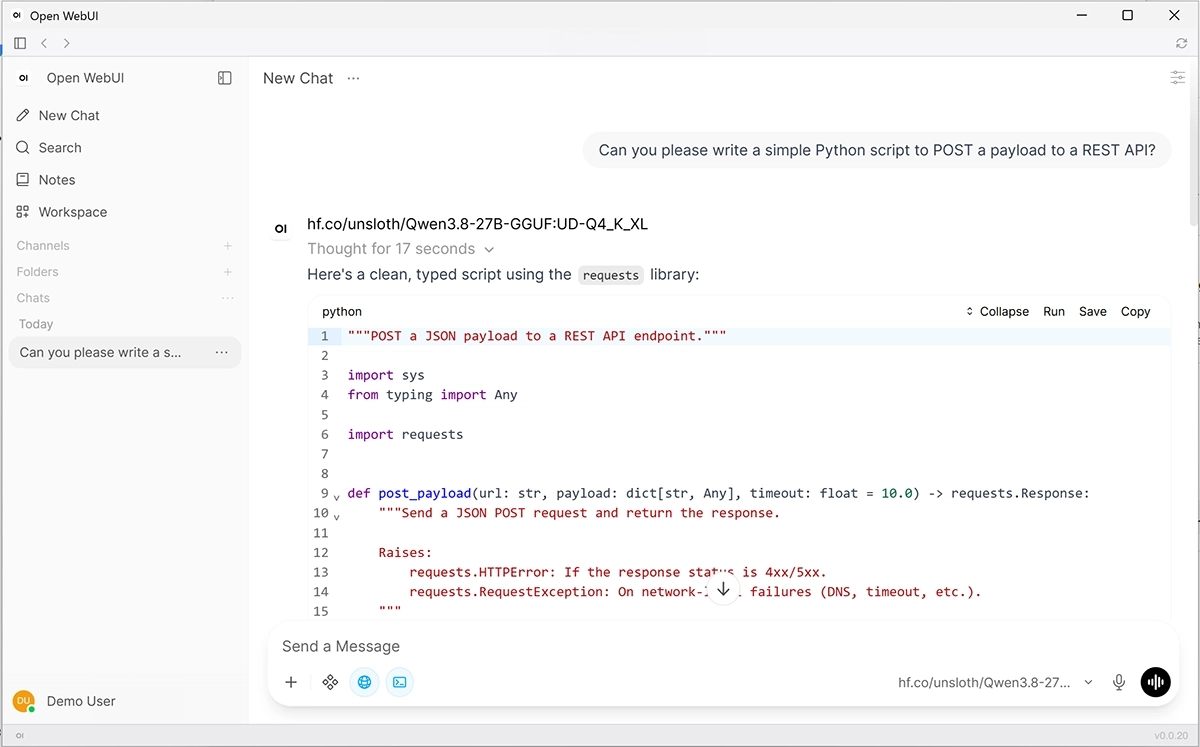Start a New Chat from the sidebar
The height and width of the screenshot is (747, 1200).
pos(125,115)
